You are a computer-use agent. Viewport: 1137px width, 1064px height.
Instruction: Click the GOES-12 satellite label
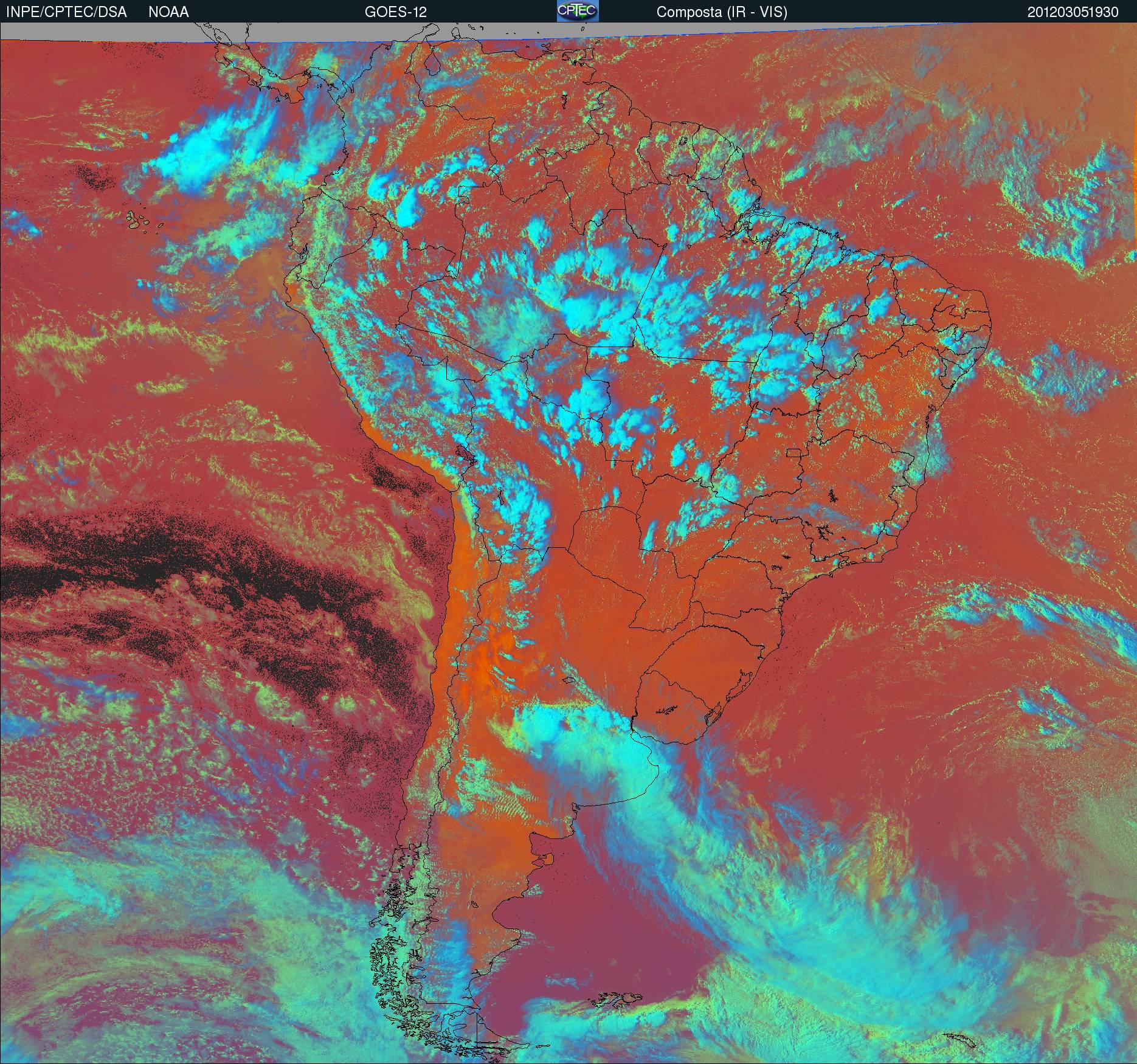click(396, 12)
